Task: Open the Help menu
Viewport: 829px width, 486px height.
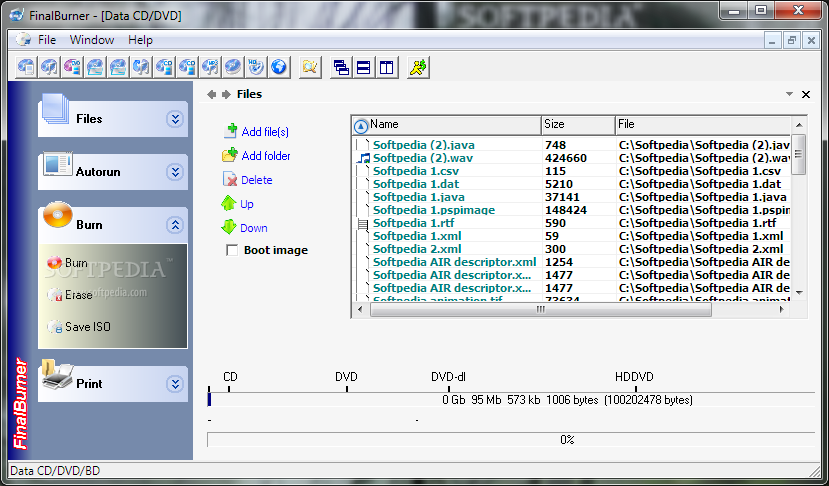Action: (x=140, y=40)
